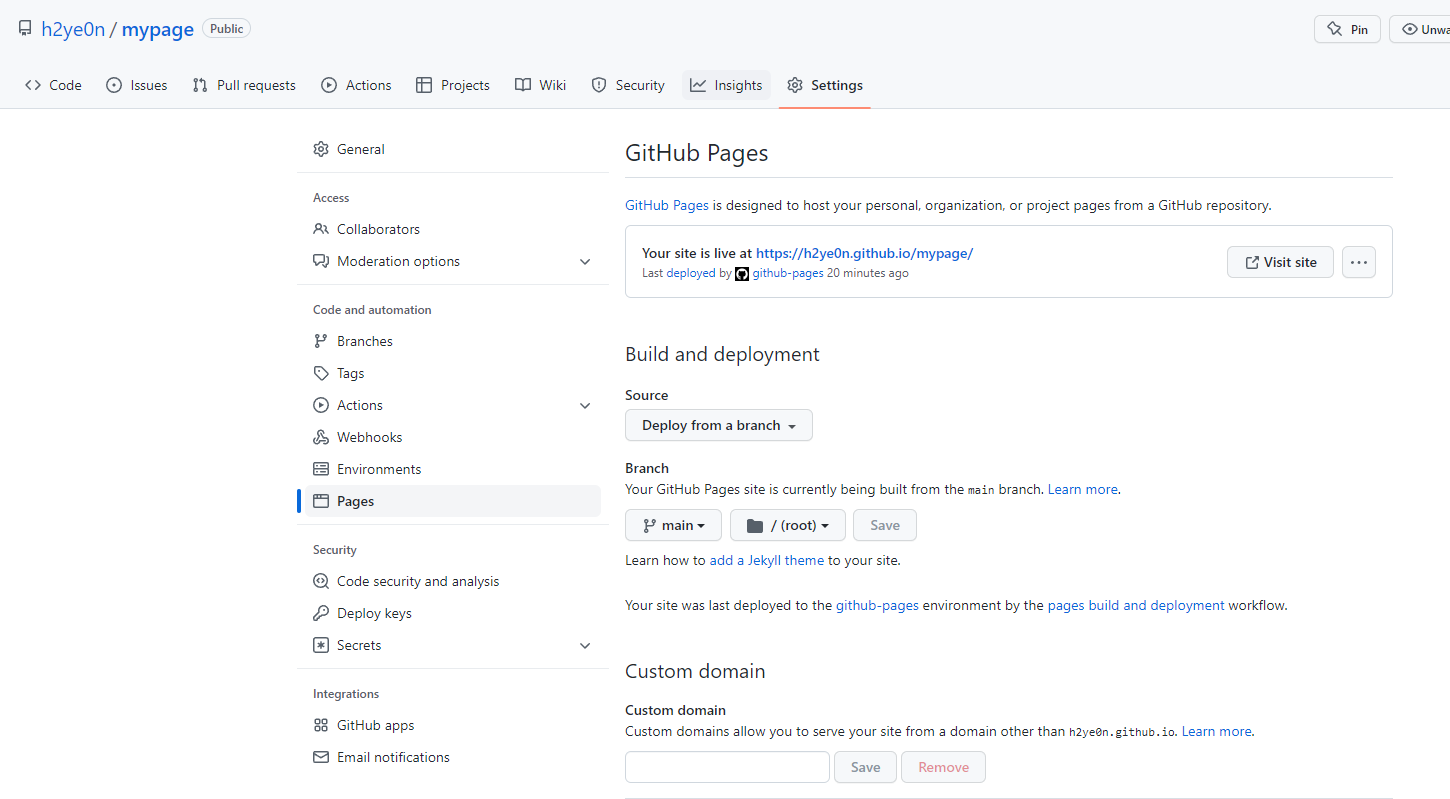The image size is (1450, 799).
Task: Click Learn more link in Branch section
Action: [1083, 489]
